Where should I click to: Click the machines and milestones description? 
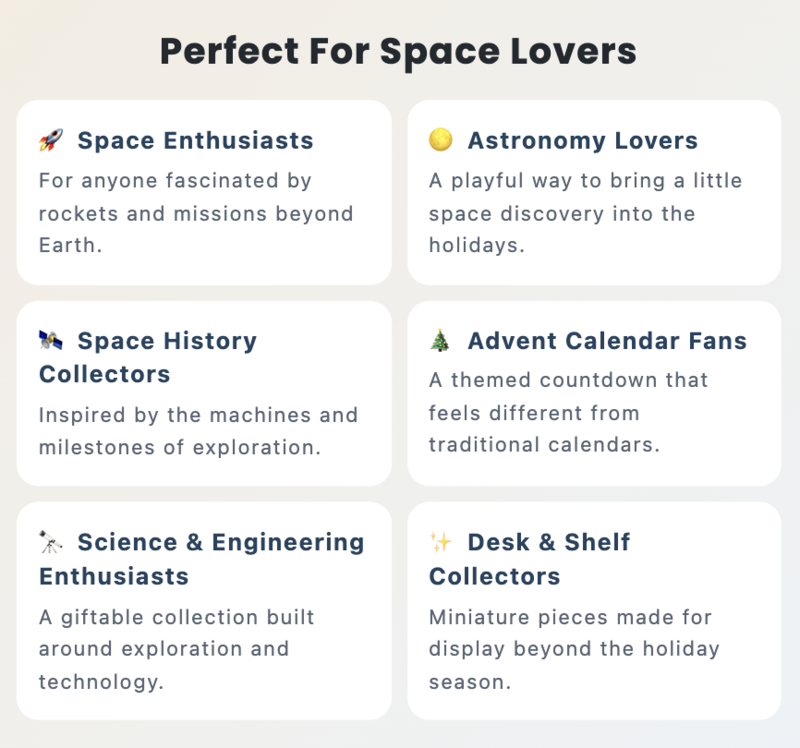198,431
